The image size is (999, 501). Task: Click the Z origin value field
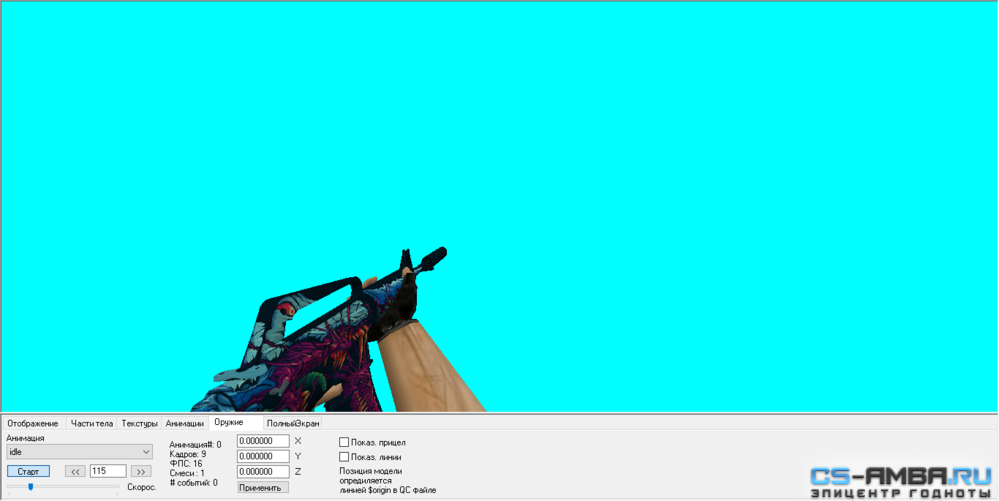tap(263, 472)
